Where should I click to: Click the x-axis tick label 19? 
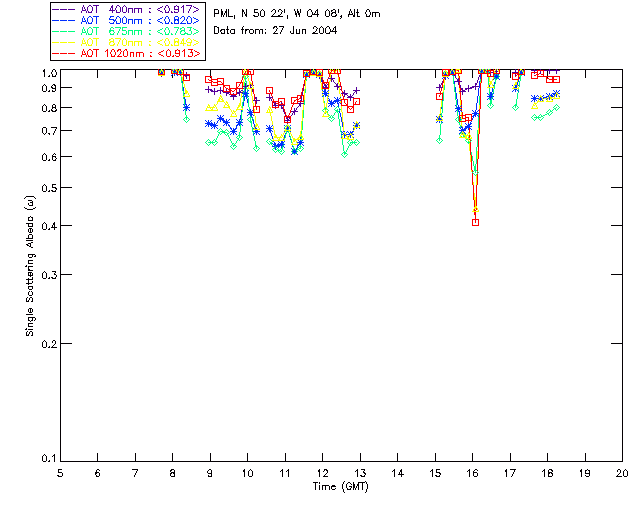tap(585, 473)
